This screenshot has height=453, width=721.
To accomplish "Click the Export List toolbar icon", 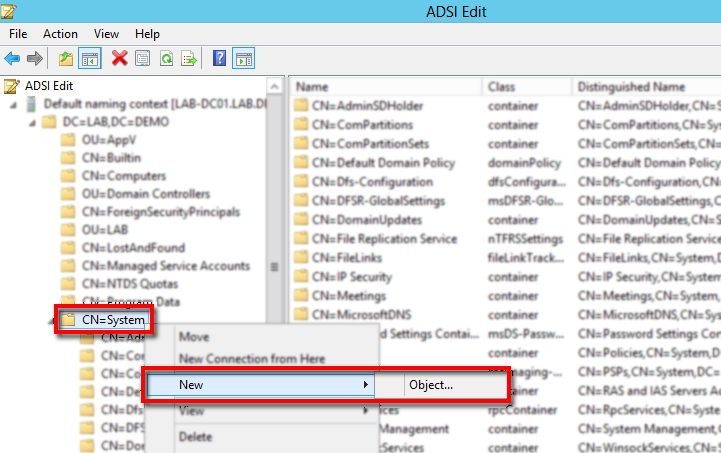I will [x=188, y=59].
